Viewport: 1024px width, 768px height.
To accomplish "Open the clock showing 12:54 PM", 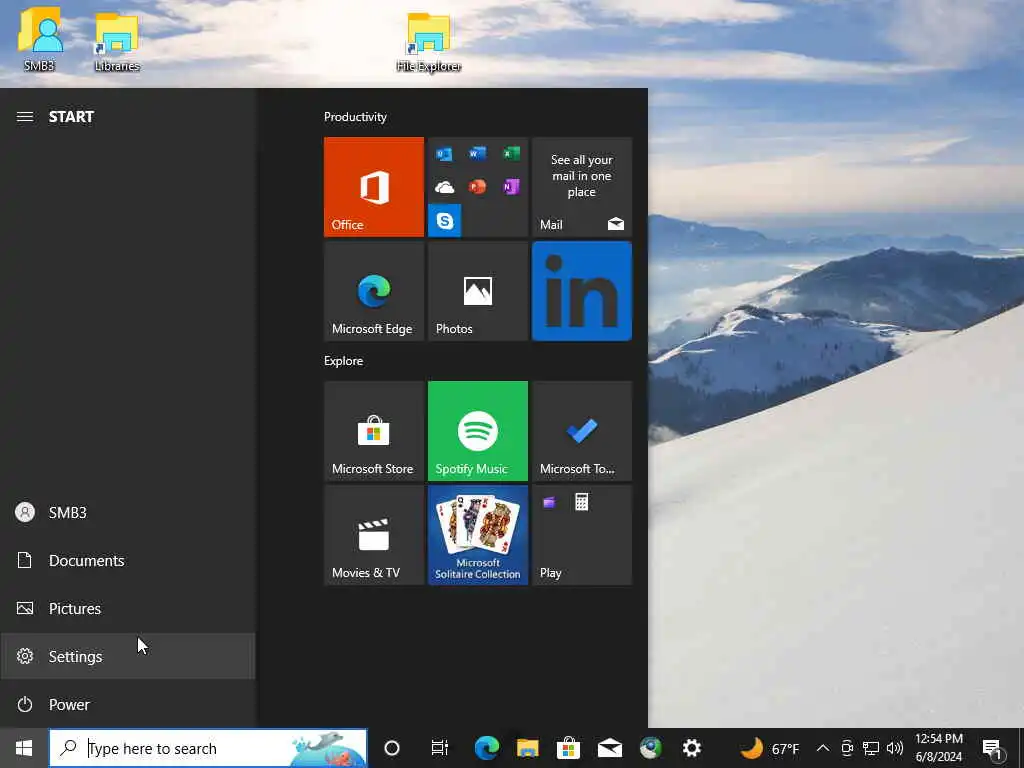I will 939,748.
